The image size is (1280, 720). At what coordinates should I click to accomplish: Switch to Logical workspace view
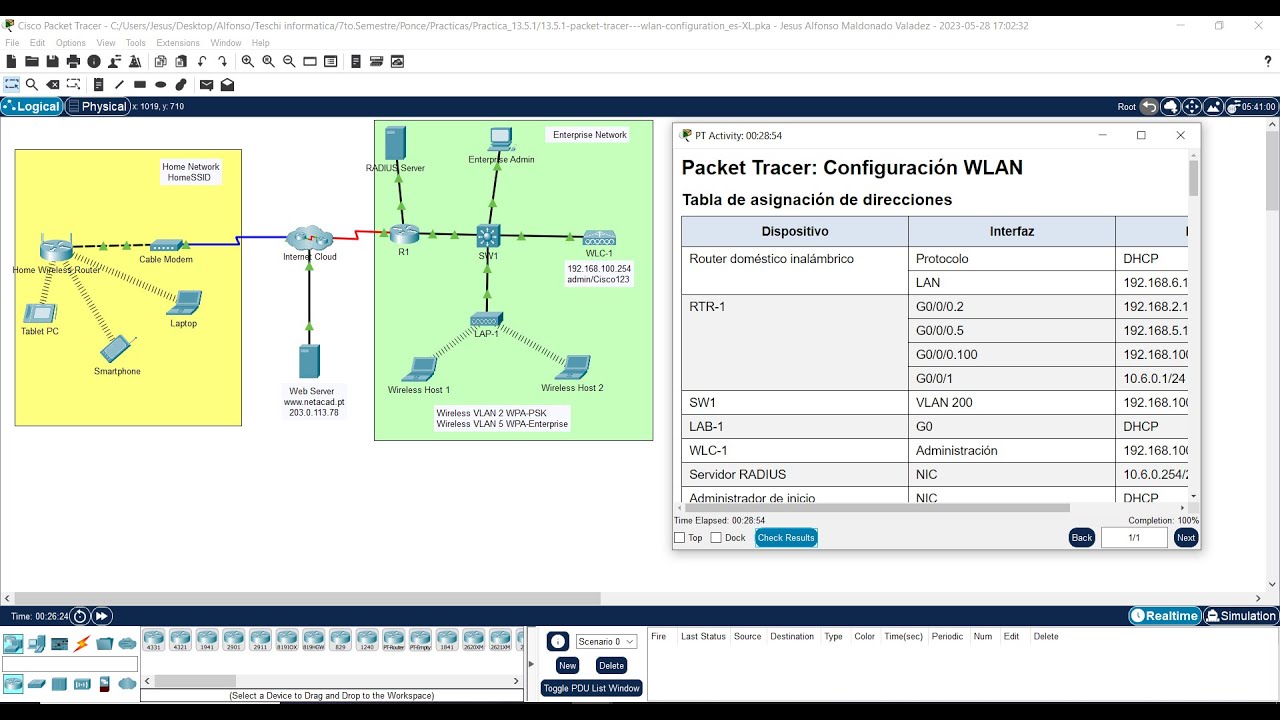click(32, 106)
